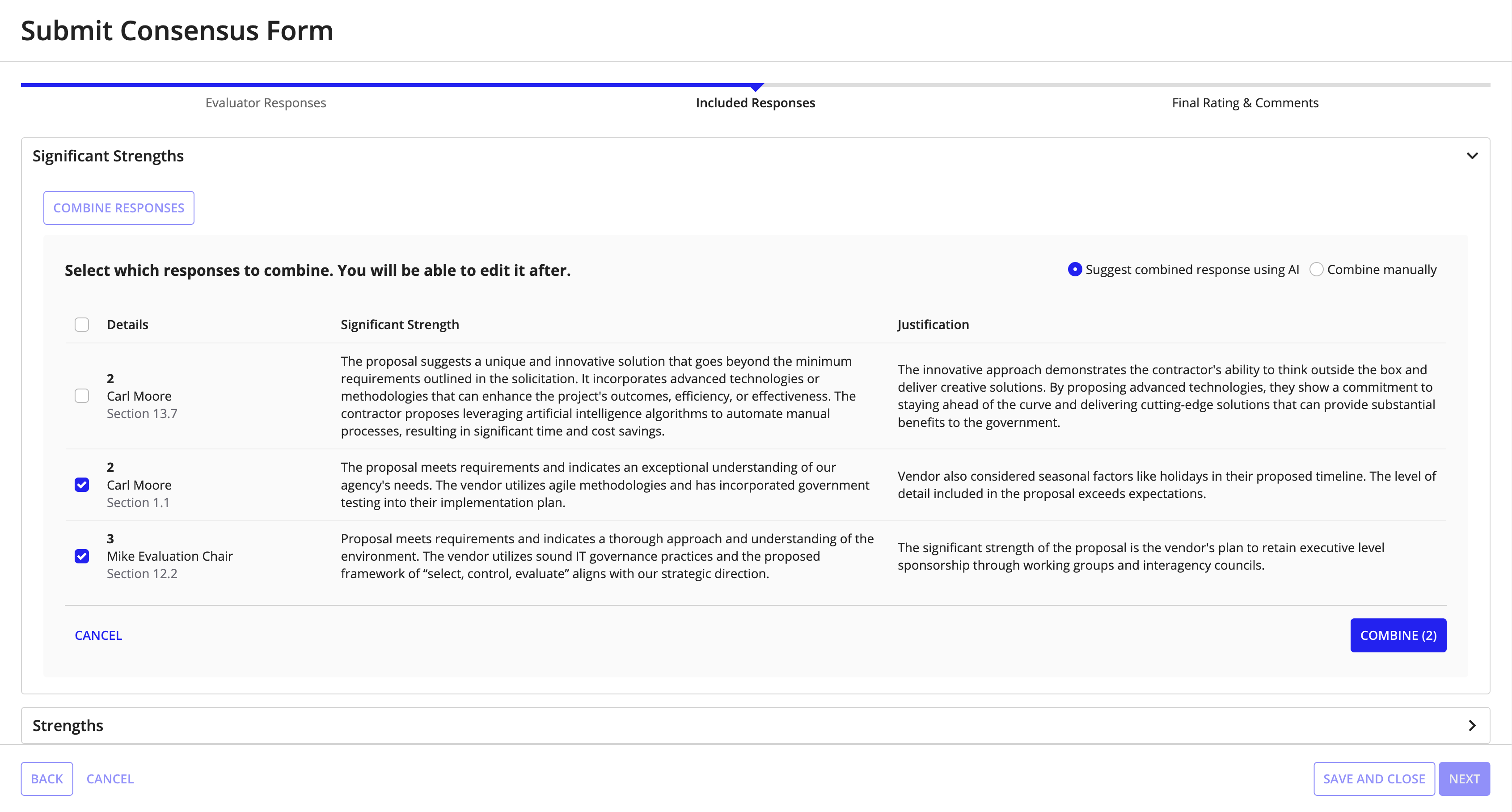Select 'Combine manually' radio button
This screenshot has width=1512, height=812.
(1315, 269)
